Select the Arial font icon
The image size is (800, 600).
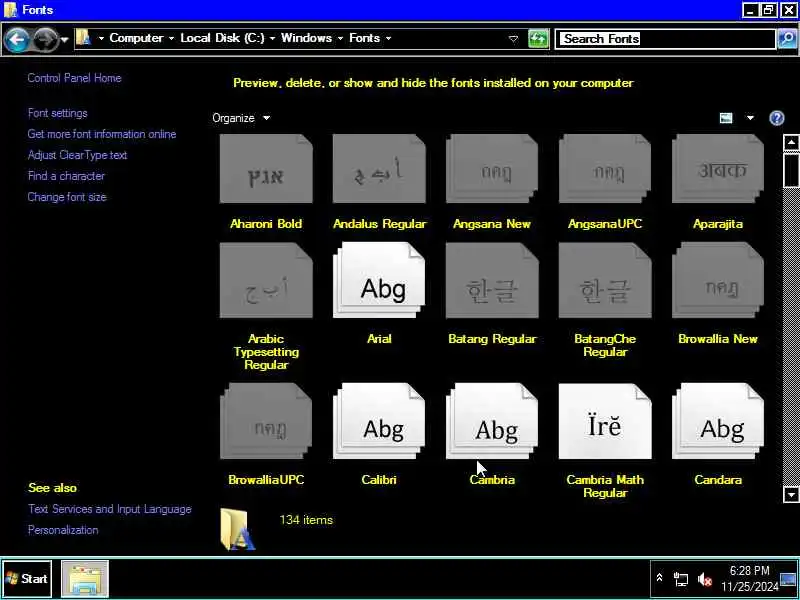coord(379,280)
